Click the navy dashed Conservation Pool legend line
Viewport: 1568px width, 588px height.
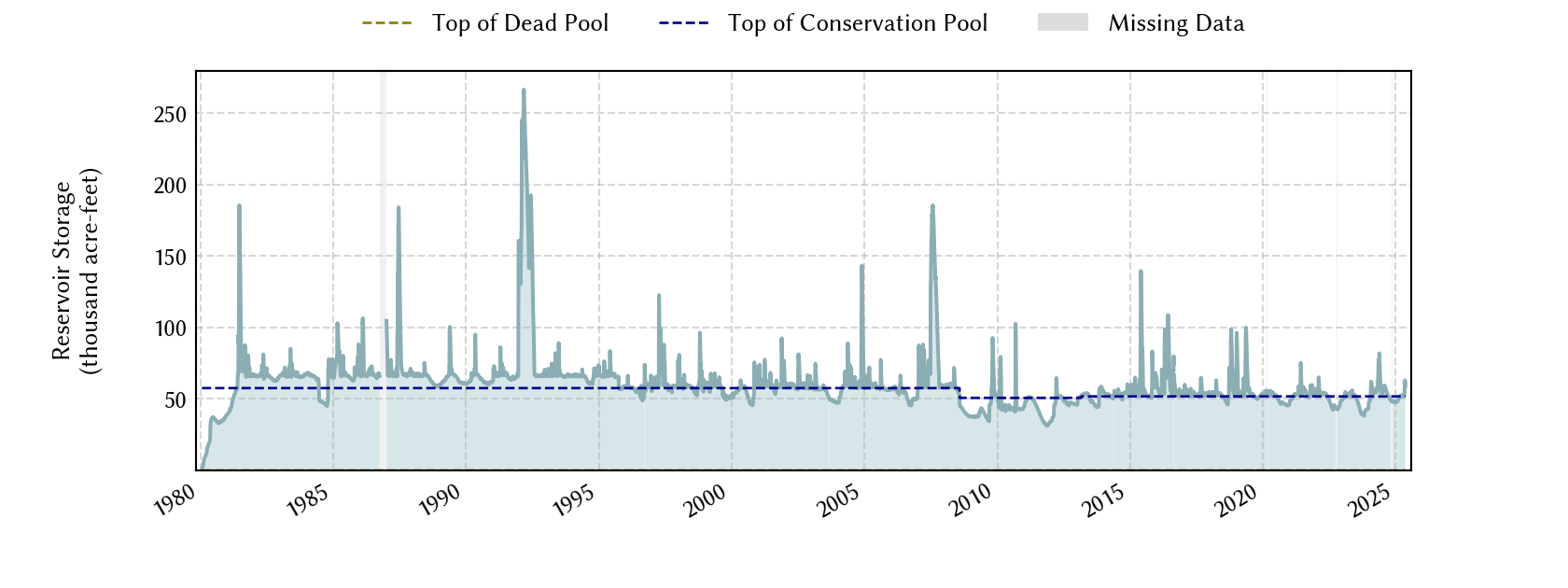pyautogui.click(x=684, y=23)
